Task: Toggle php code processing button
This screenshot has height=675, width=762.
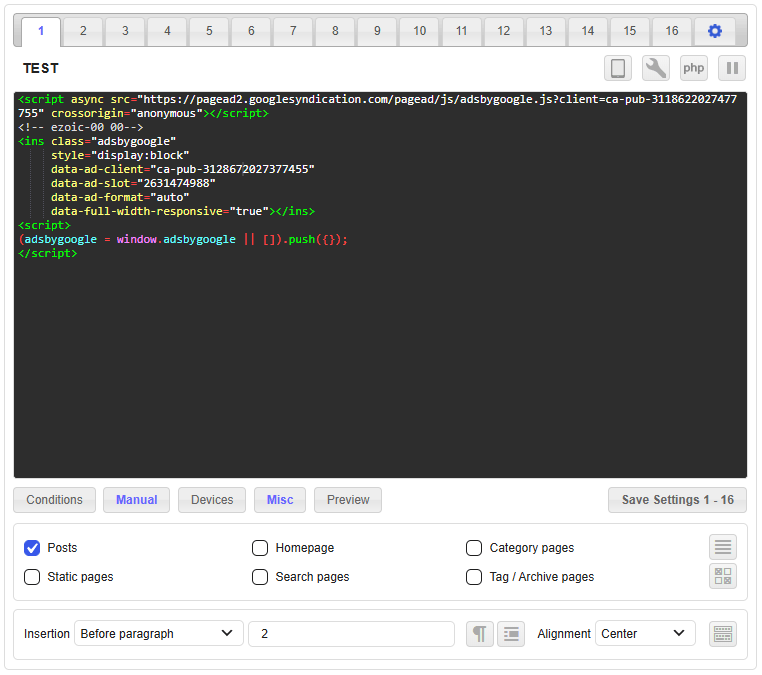Action: [x=693, y=68]
